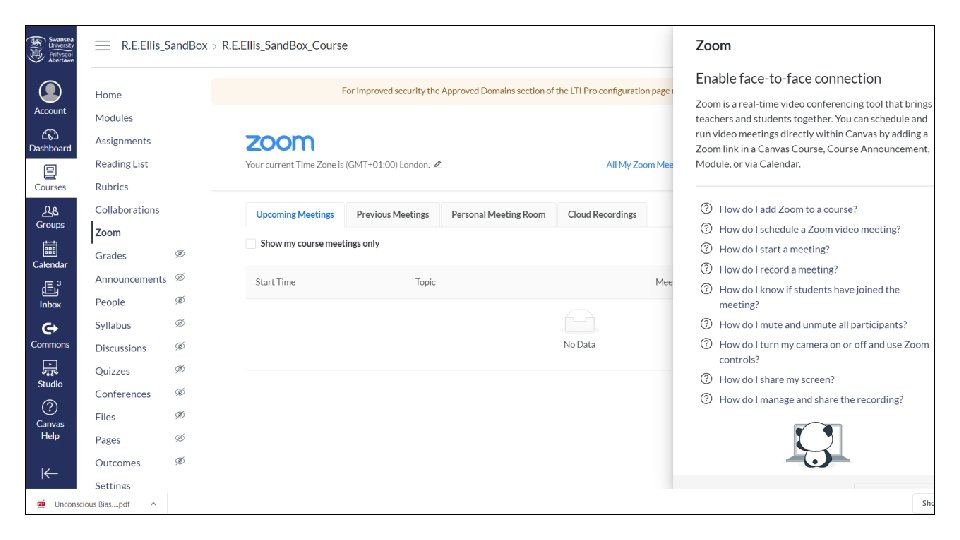Toggle the Files visibility eye icon

point(180,415)
